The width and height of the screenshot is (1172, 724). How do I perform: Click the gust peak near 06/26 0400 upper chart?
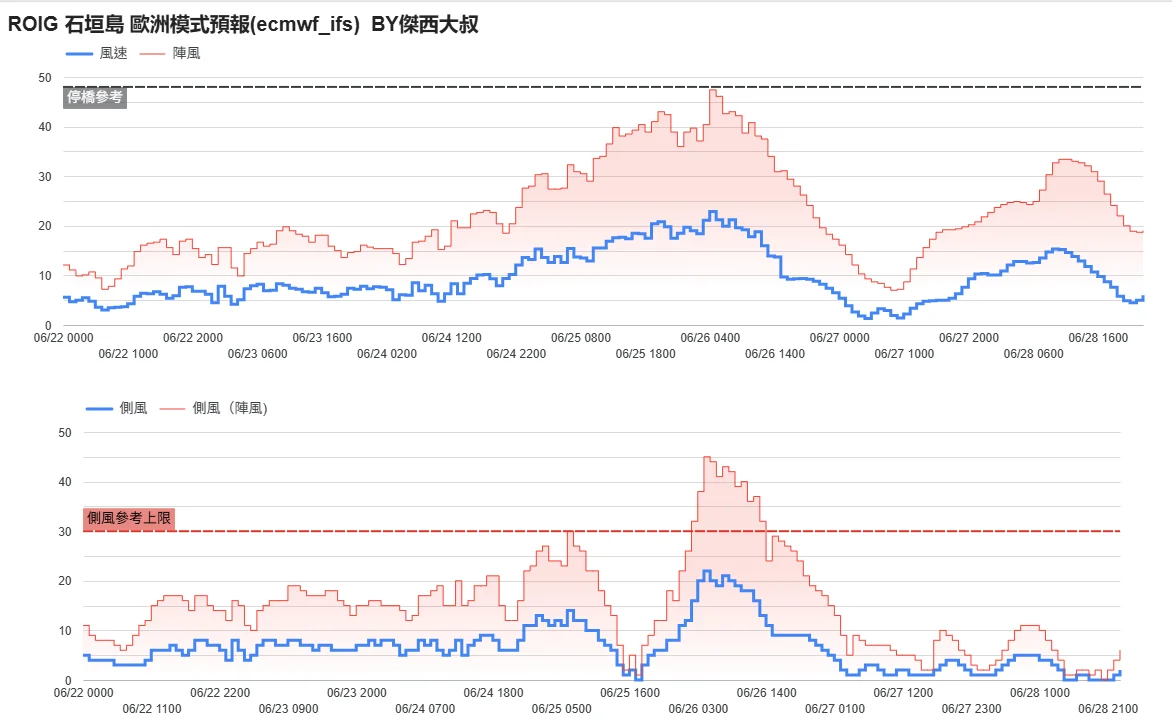[713, 90]
